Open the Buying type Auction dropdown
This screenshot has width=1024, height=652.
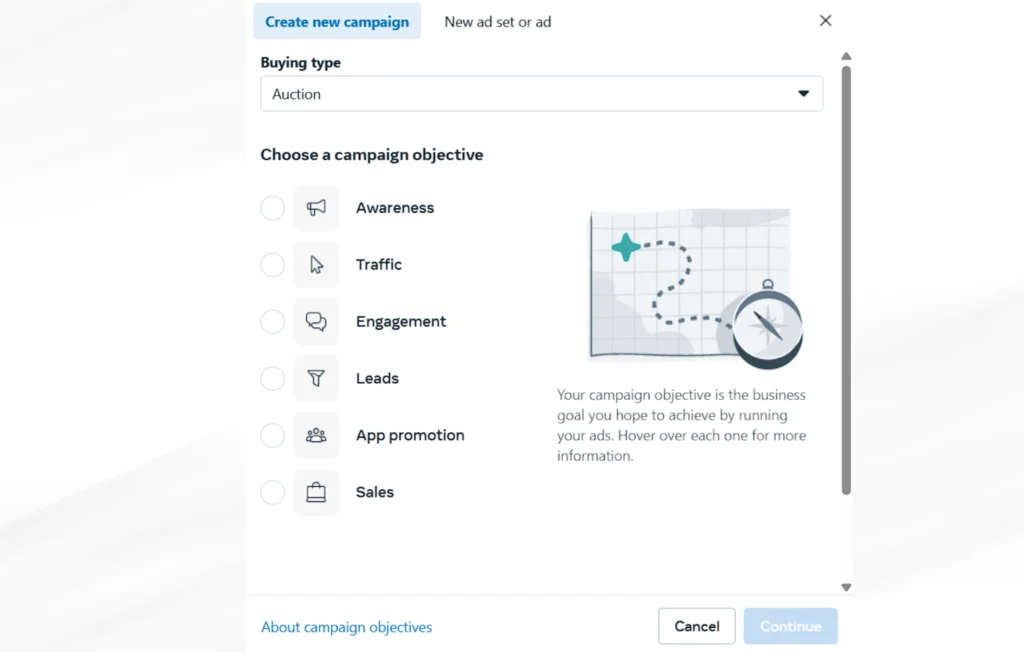pos(541,93)
